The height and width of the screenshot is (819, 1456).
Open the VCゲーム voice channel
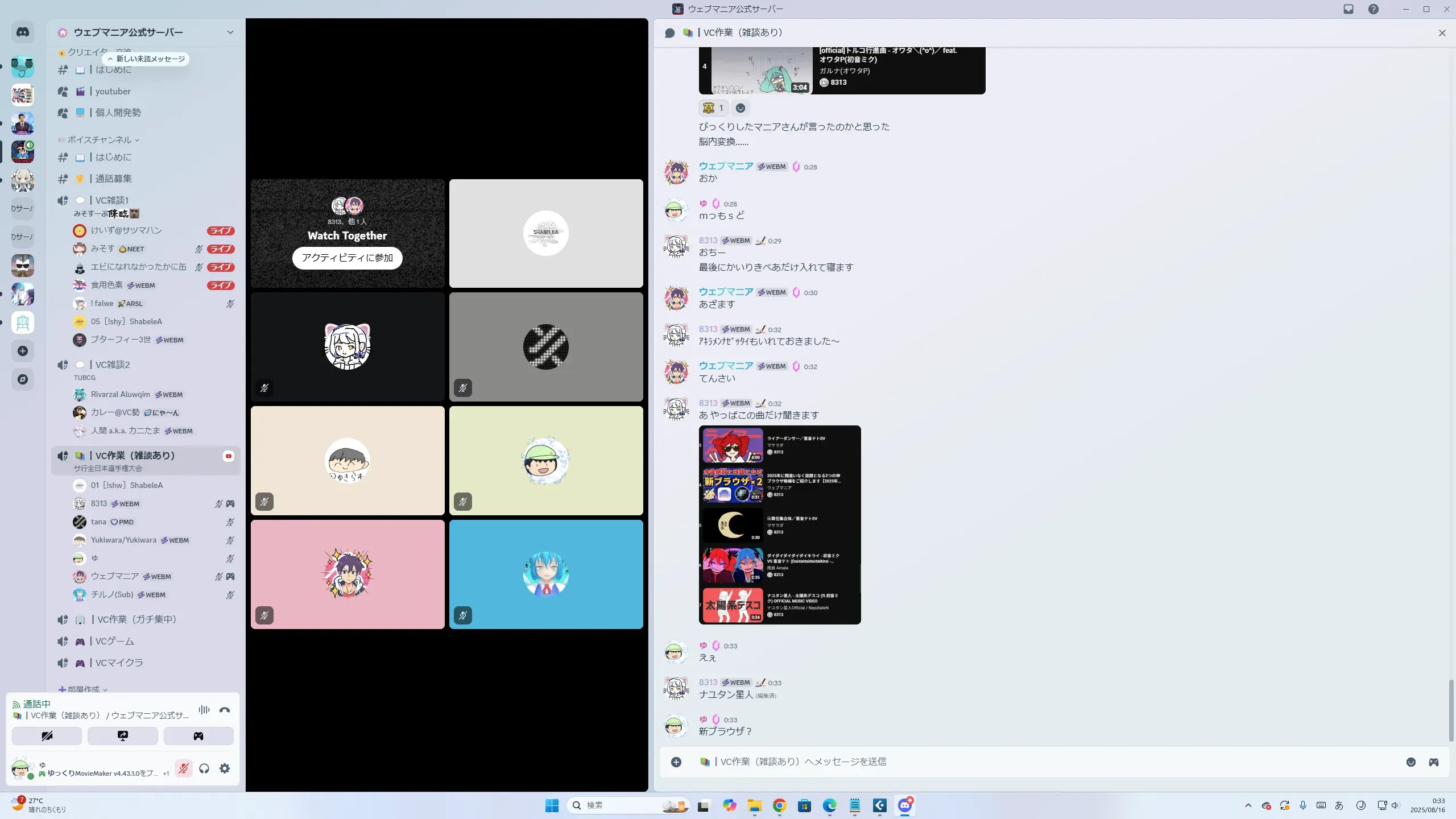[115, 641]
